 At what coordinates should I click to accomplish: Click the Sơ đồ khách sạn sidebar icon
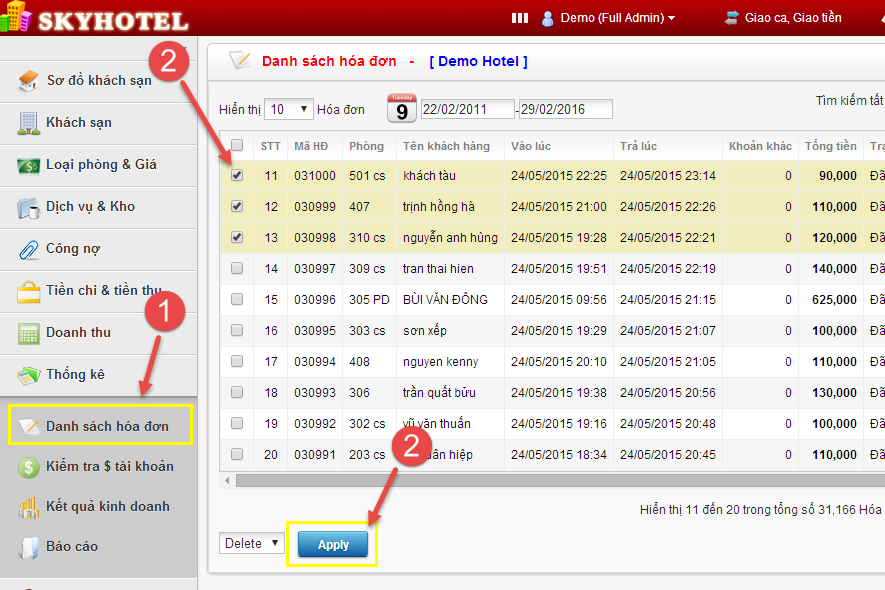[29, 81]
